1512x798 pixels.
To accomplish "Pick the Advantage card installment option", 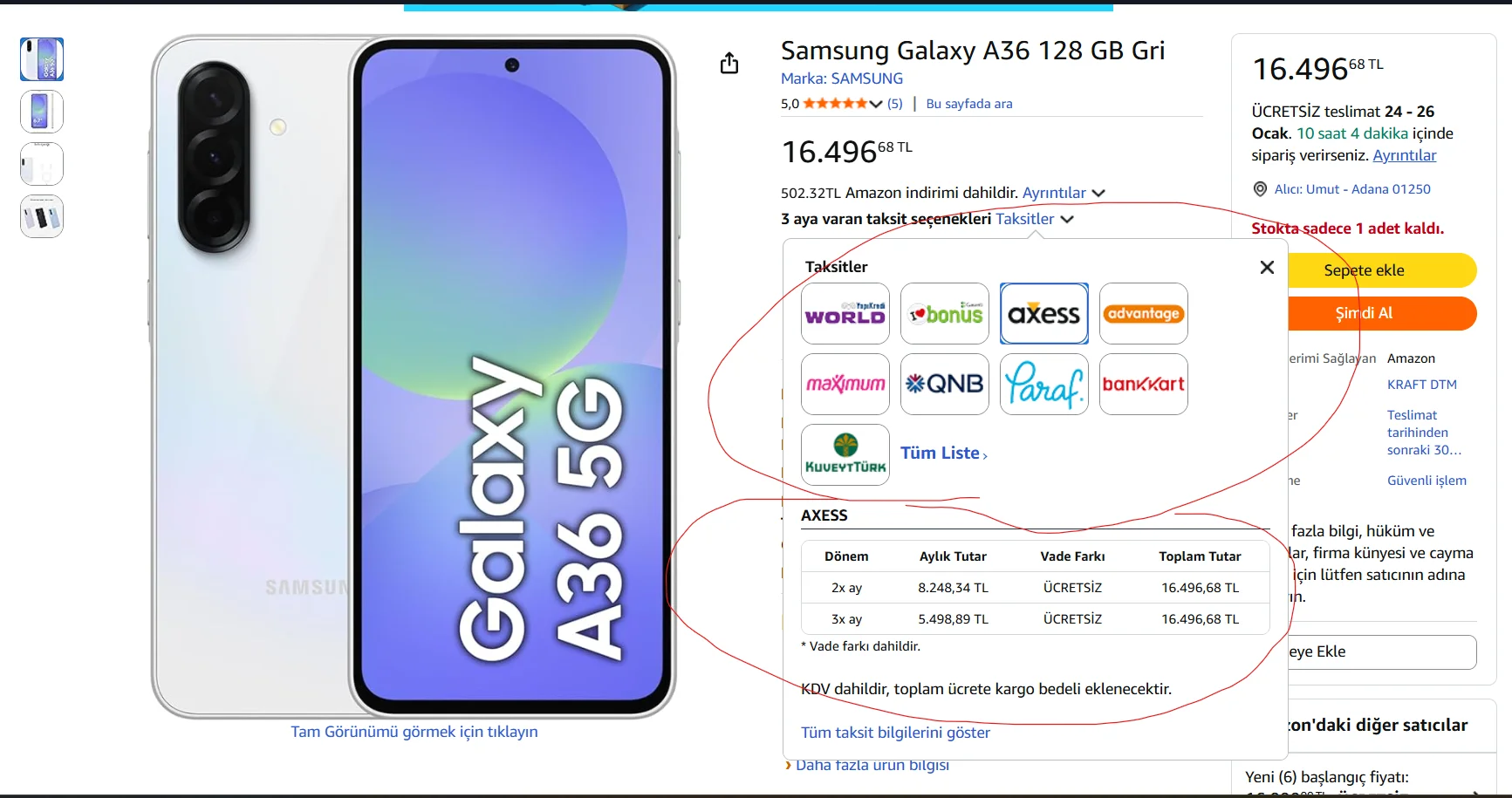I will coord(1144,314).
